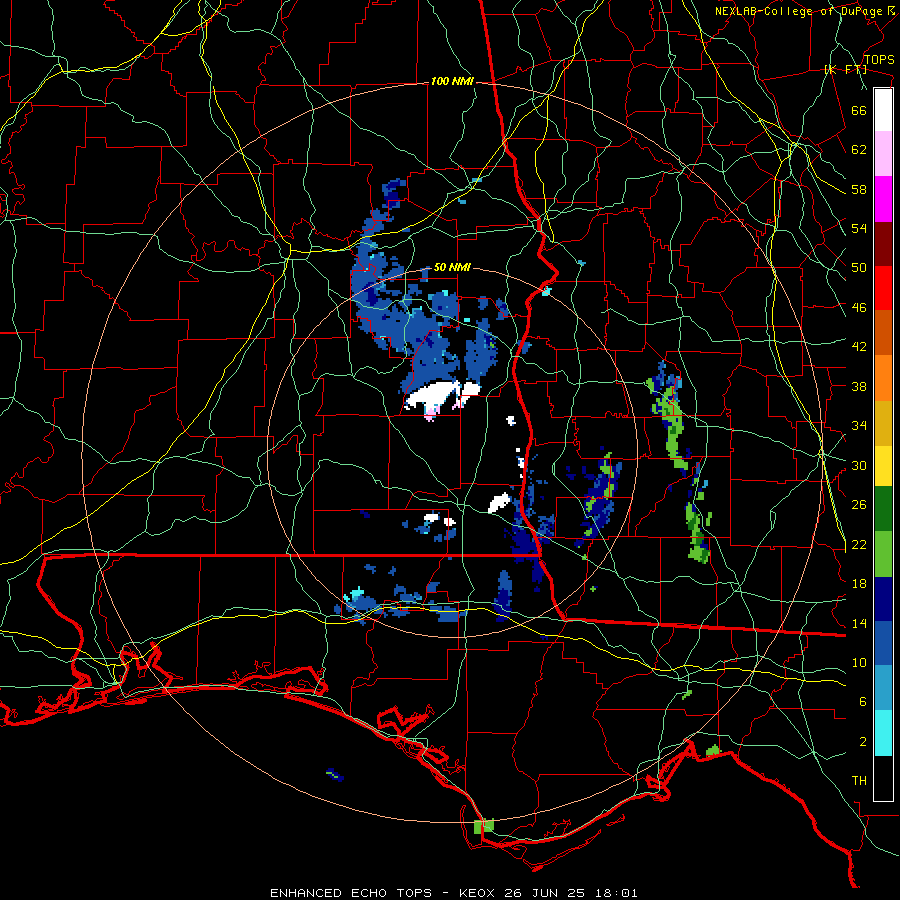Click the 'TH' threshold label
Screen dimensions: 900x900
859,781
